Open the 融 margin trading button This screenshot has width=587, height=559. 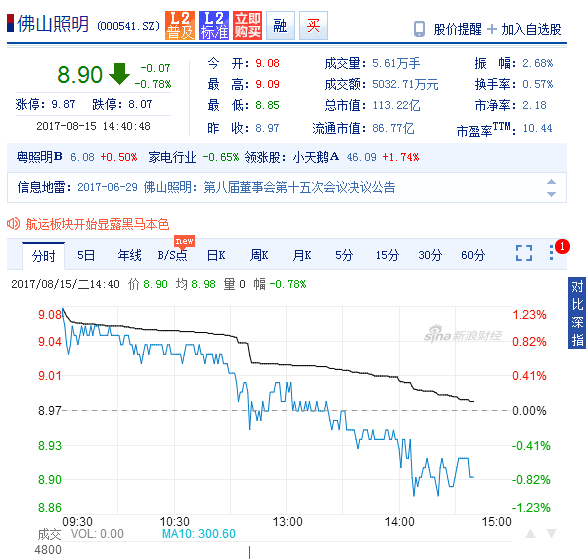point(280,25)
